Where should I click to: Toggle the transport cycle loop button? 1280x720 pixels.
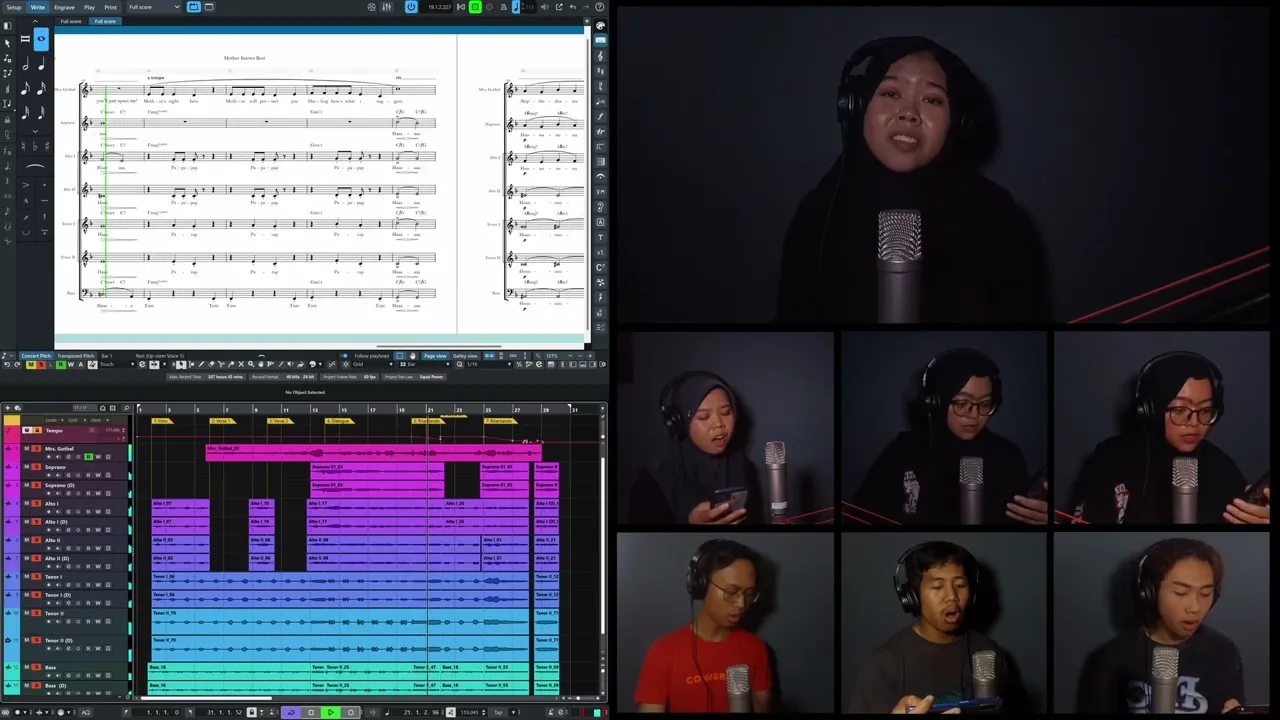click(291, 712)
